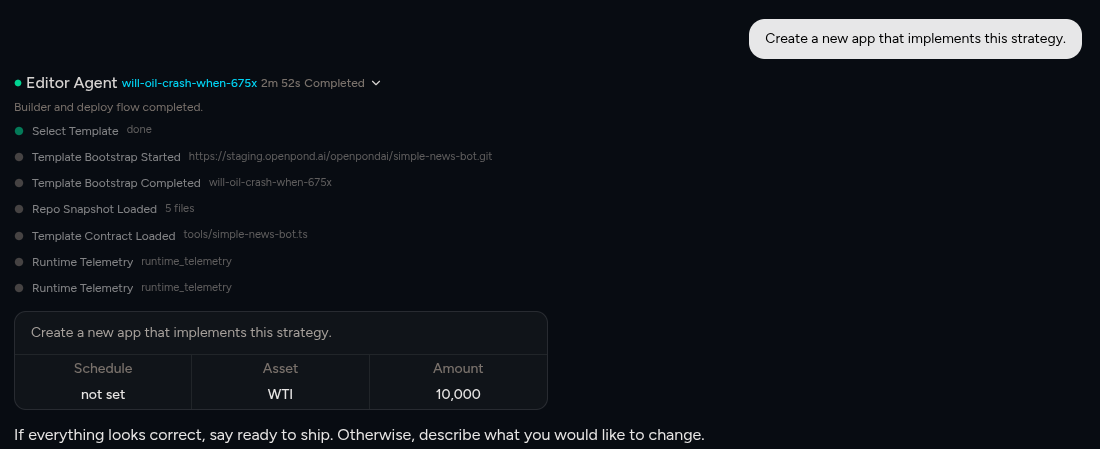This screenshot has height=449, width=1100.
Task: Open the will-oil-crash-when-675x app link
Action: (189, 83)
